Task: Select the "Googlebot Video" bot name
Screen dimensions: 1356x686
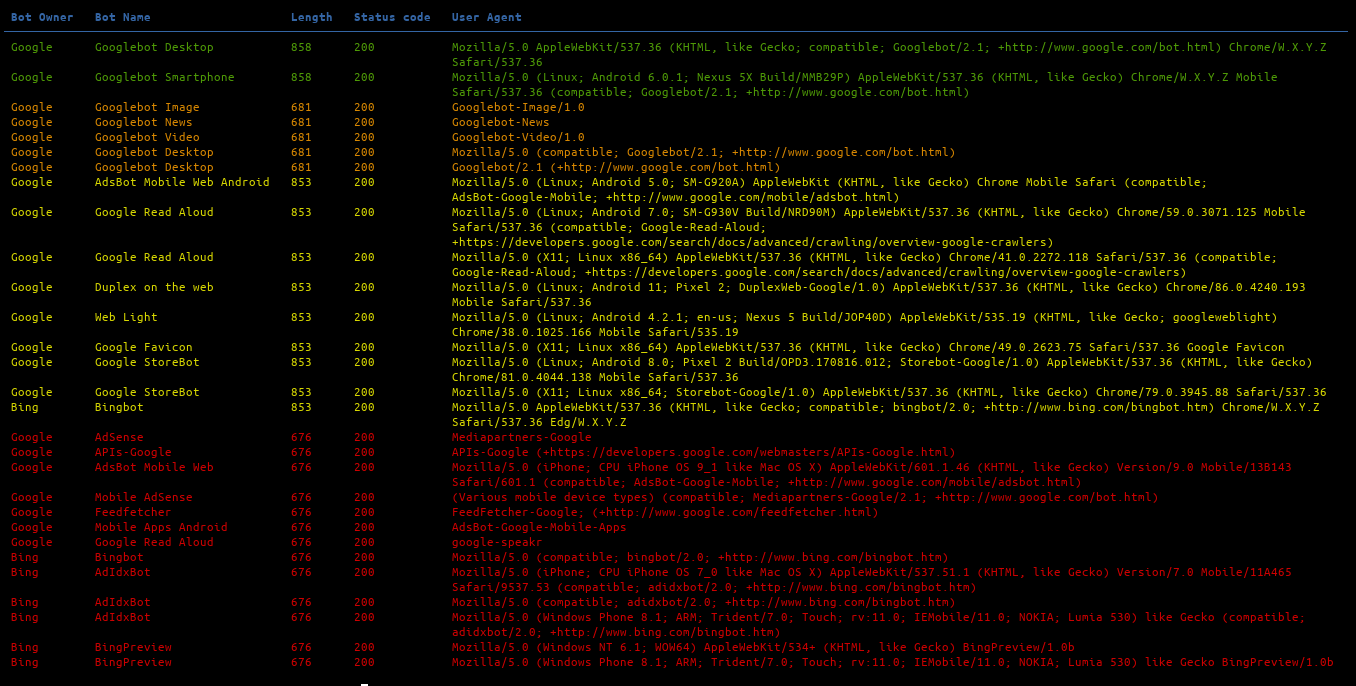Action: [147, 137]
